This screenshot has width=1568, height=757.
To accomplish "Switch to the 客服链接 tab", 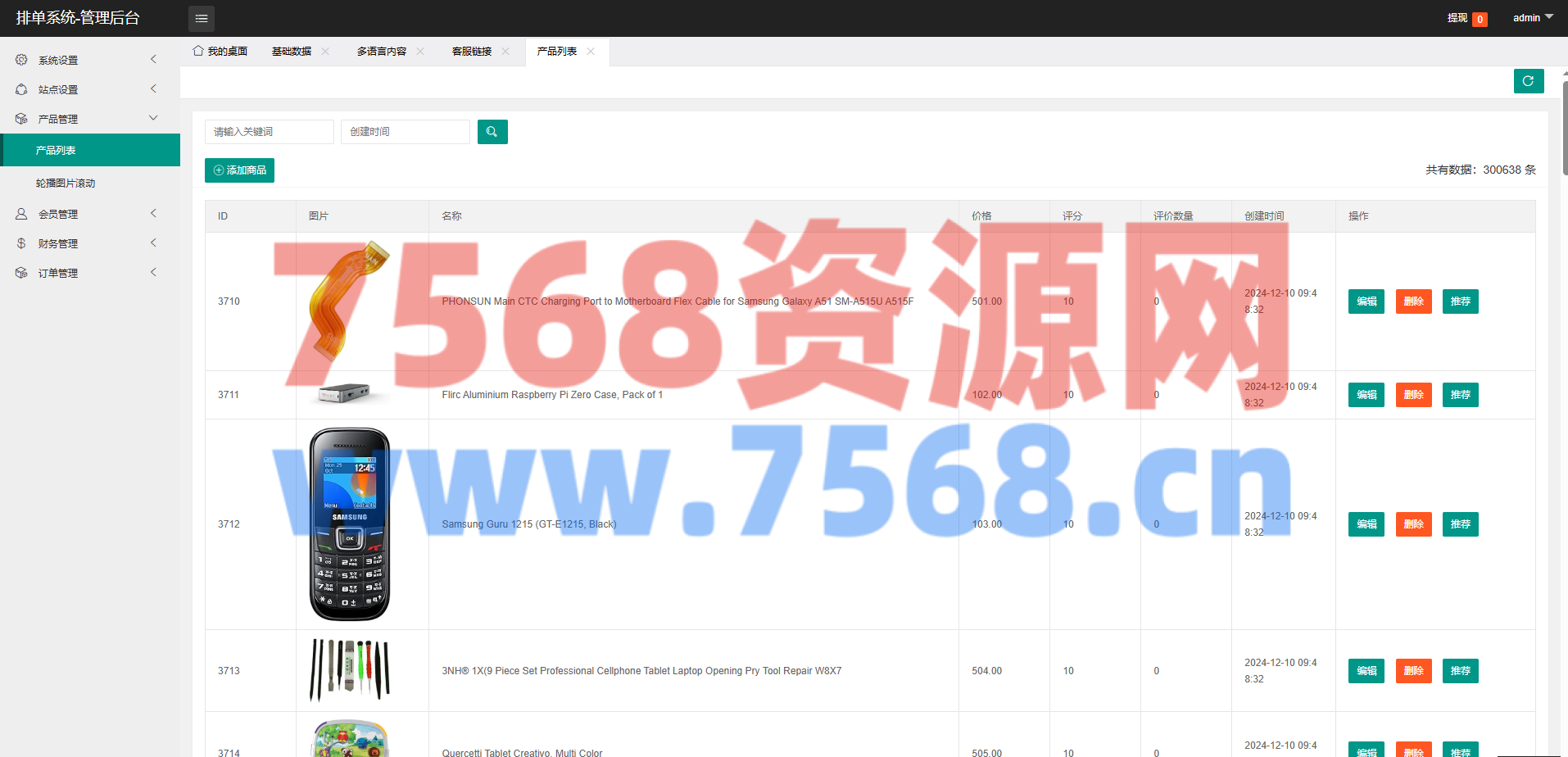I will (x=472, y=52).
